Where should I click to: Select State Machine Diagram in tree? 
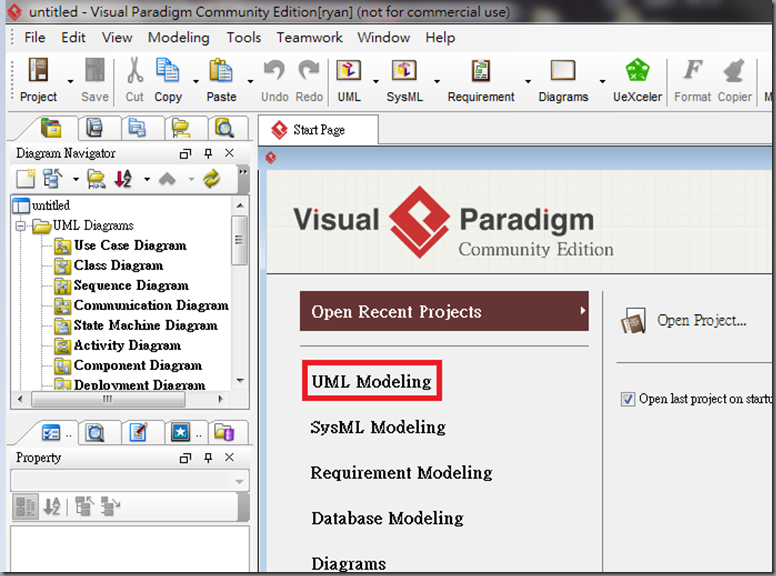pos(146,325)
